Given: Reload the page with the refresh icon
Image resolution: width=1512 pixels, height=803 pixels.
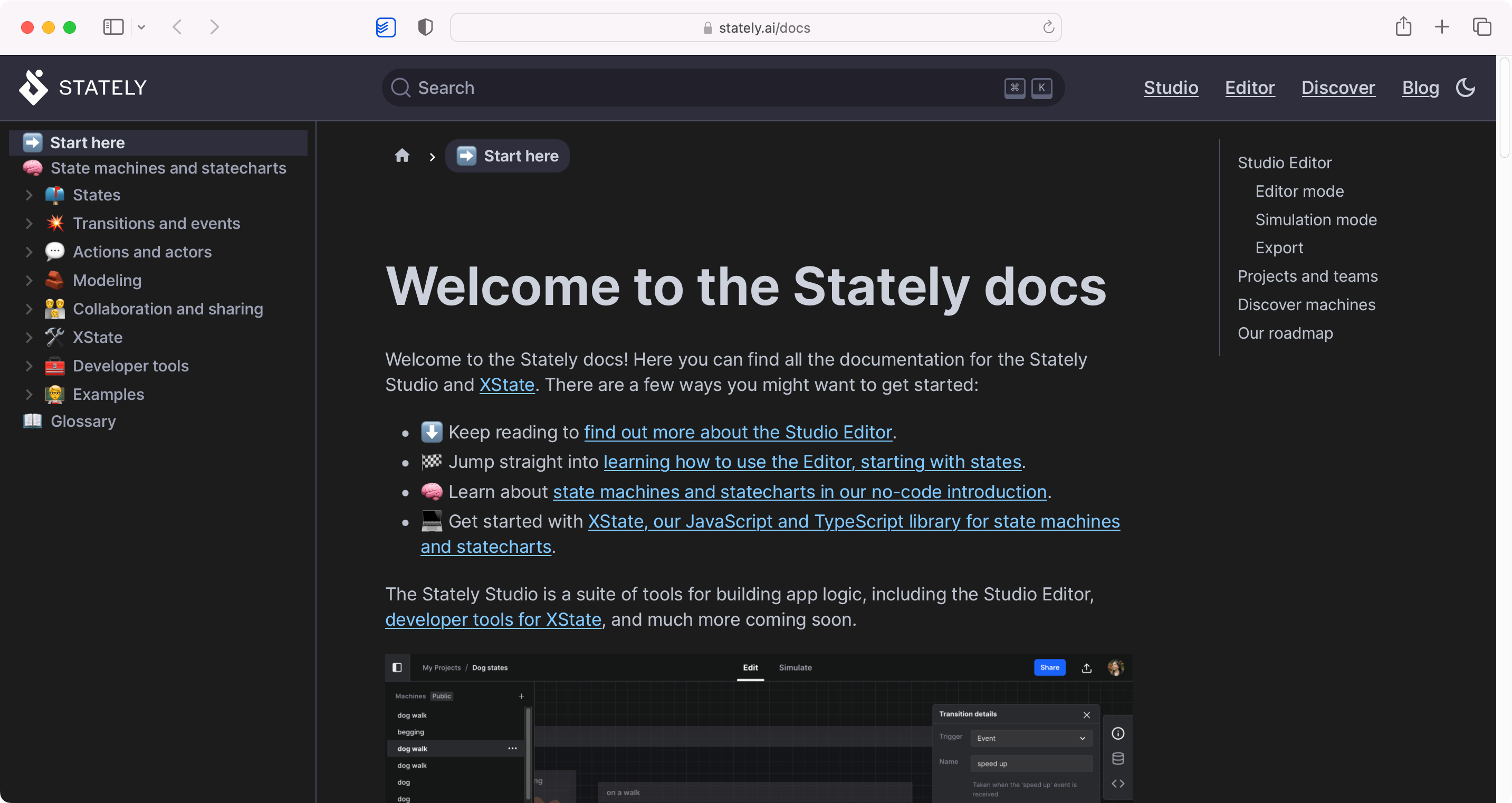Looking at the screenshot, I should [1048, 27].
